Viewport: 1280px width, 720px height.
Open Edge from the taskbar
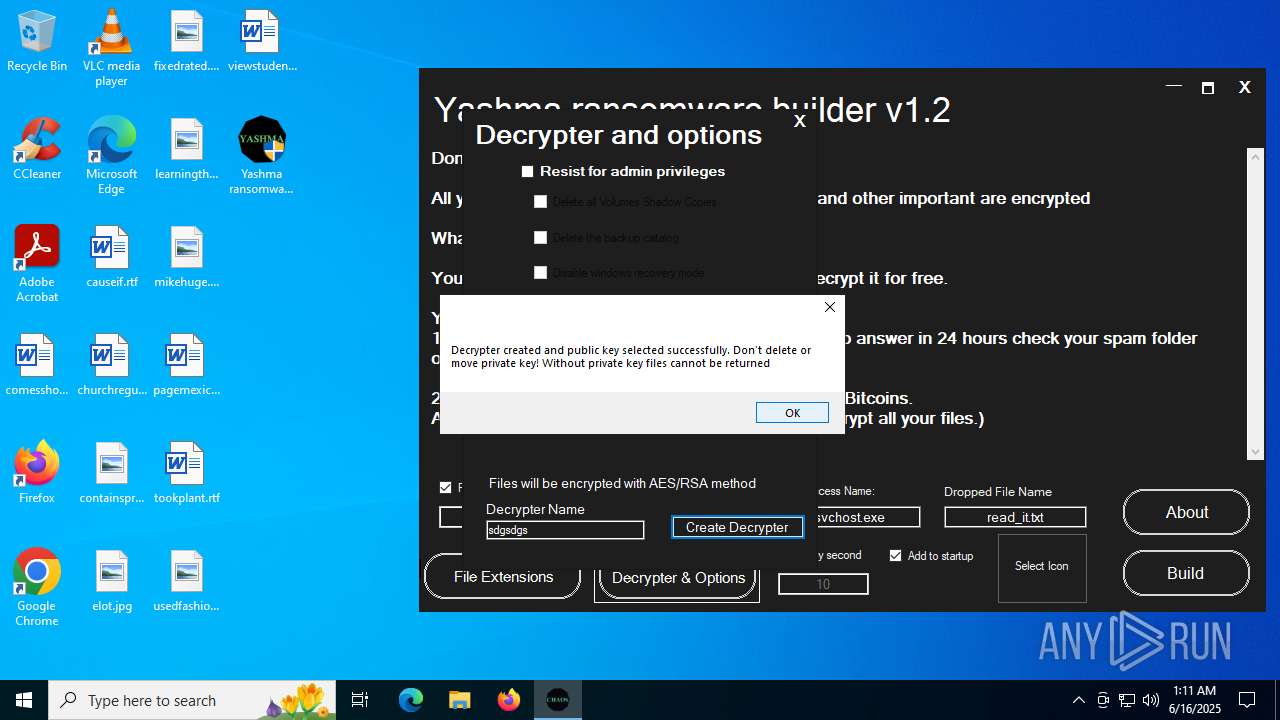411,700
